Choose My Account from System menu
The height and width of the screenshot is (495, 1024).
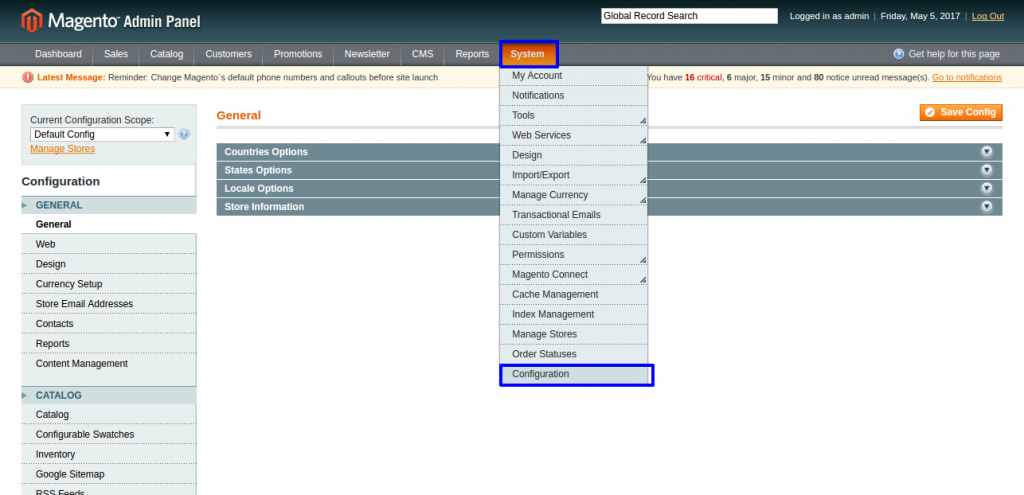[x=574, y=76]
